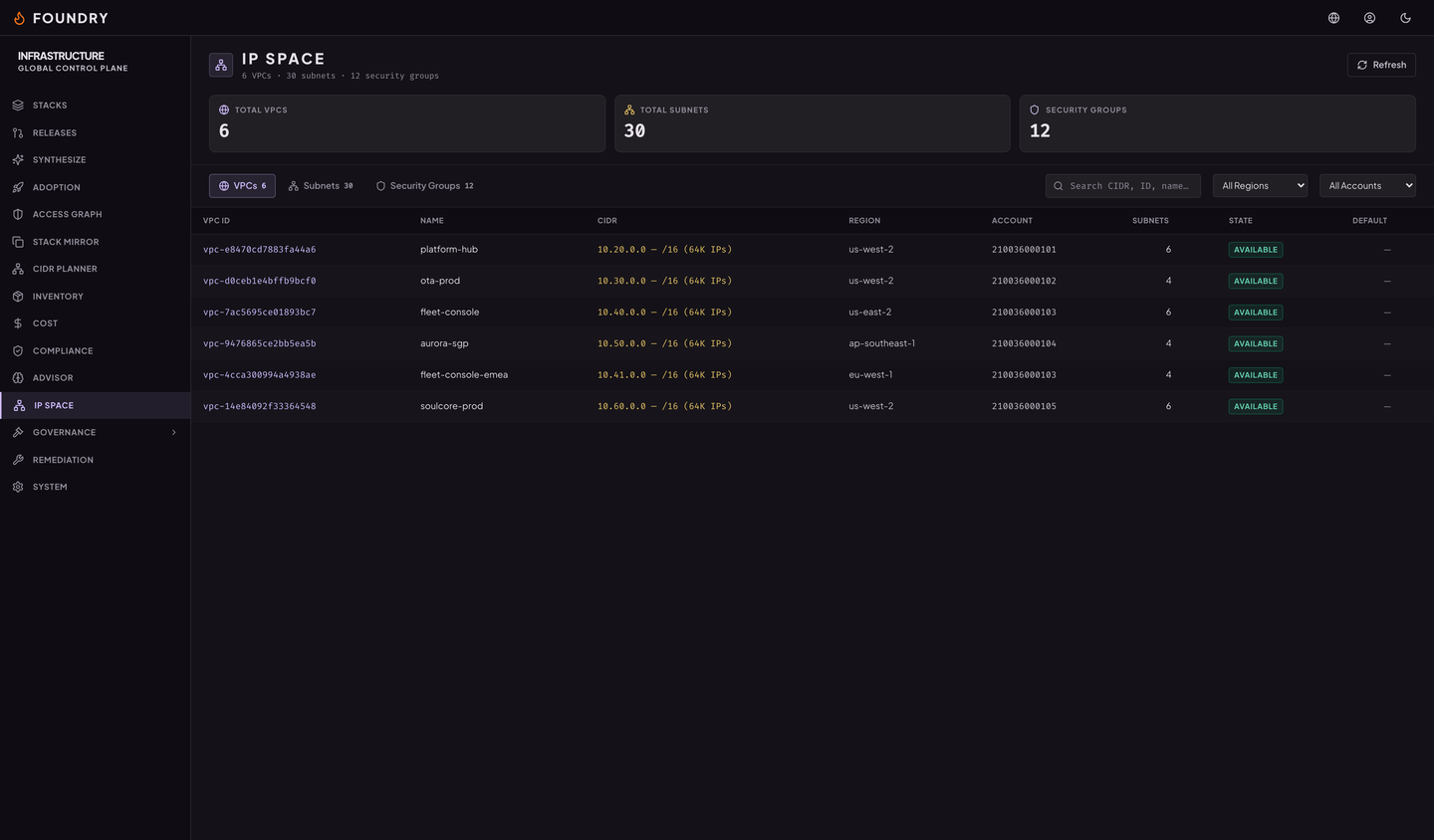Click the Total VPCs globe icon
This screenshot has height=840, width=1434.
(224, 110)
